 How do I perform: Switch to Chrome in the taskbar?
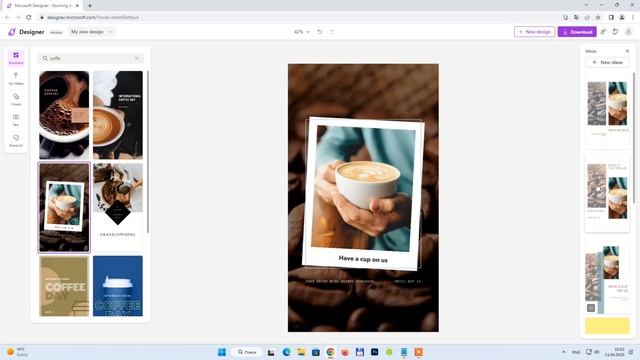[331, 352]
